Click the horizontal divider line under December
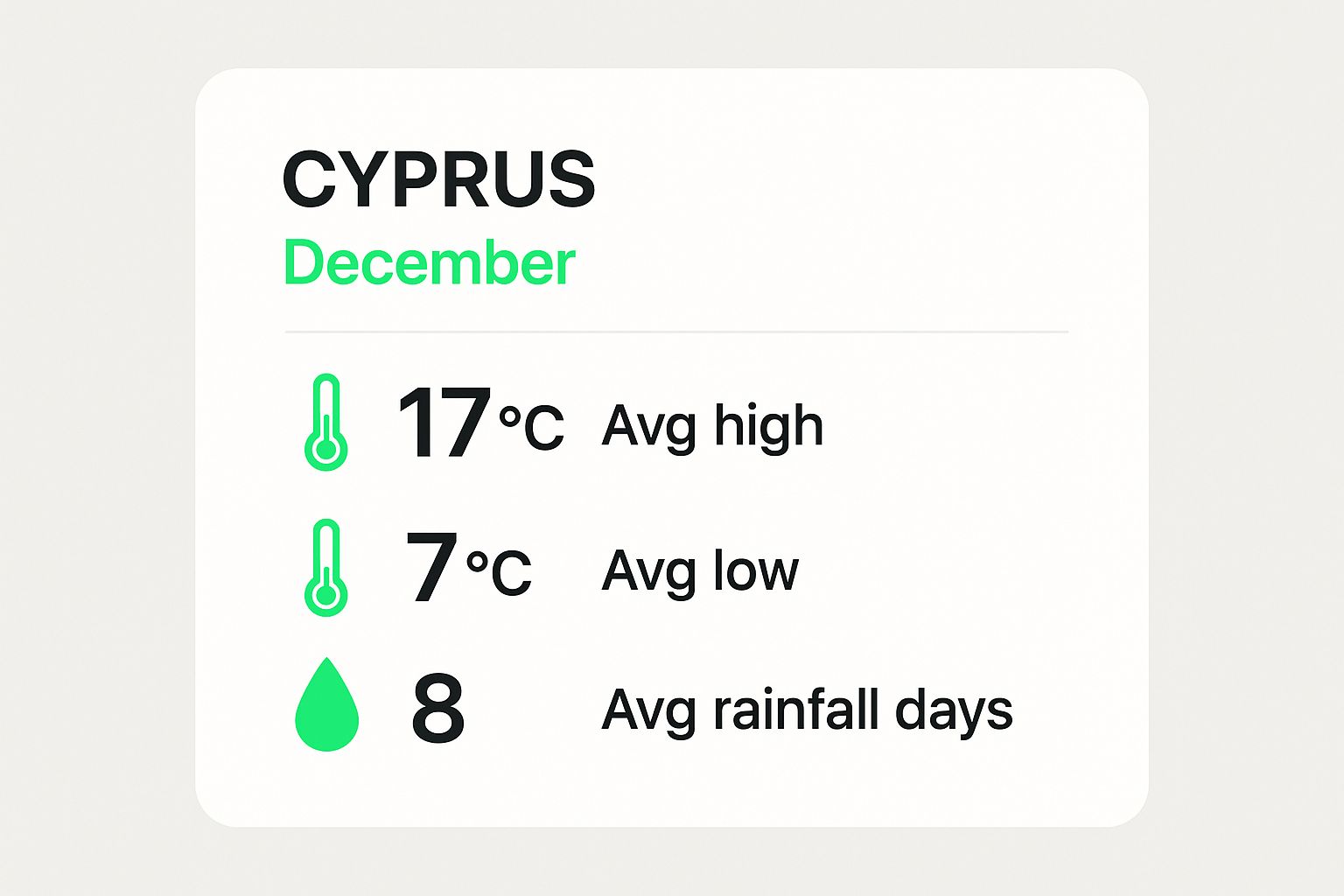Image resolution: width=1344 pixels, height=896 pixels. coord(676,332)
